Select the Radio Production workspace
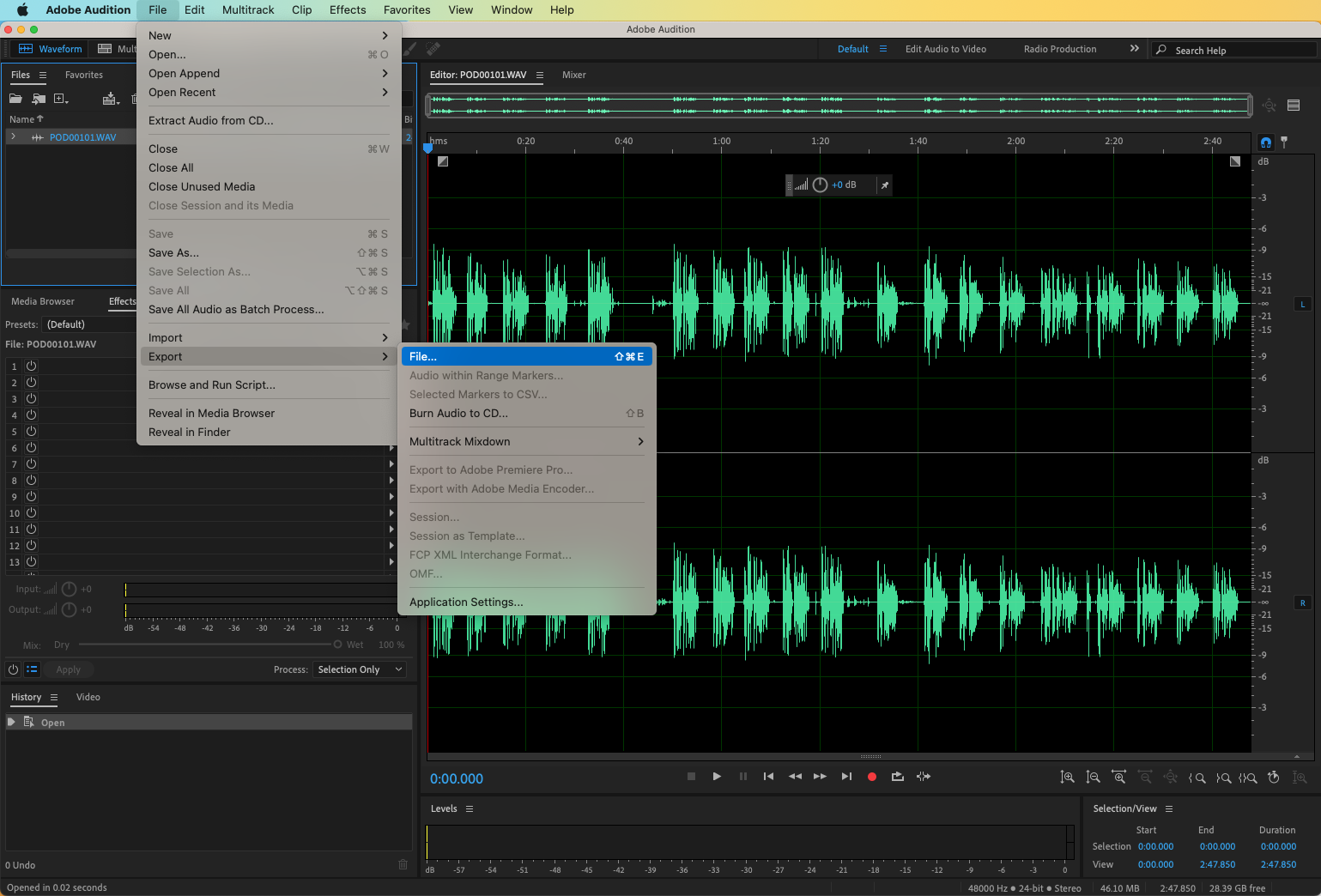Viewport: 1321px width, 896px height. click(x=1060, y=49)
